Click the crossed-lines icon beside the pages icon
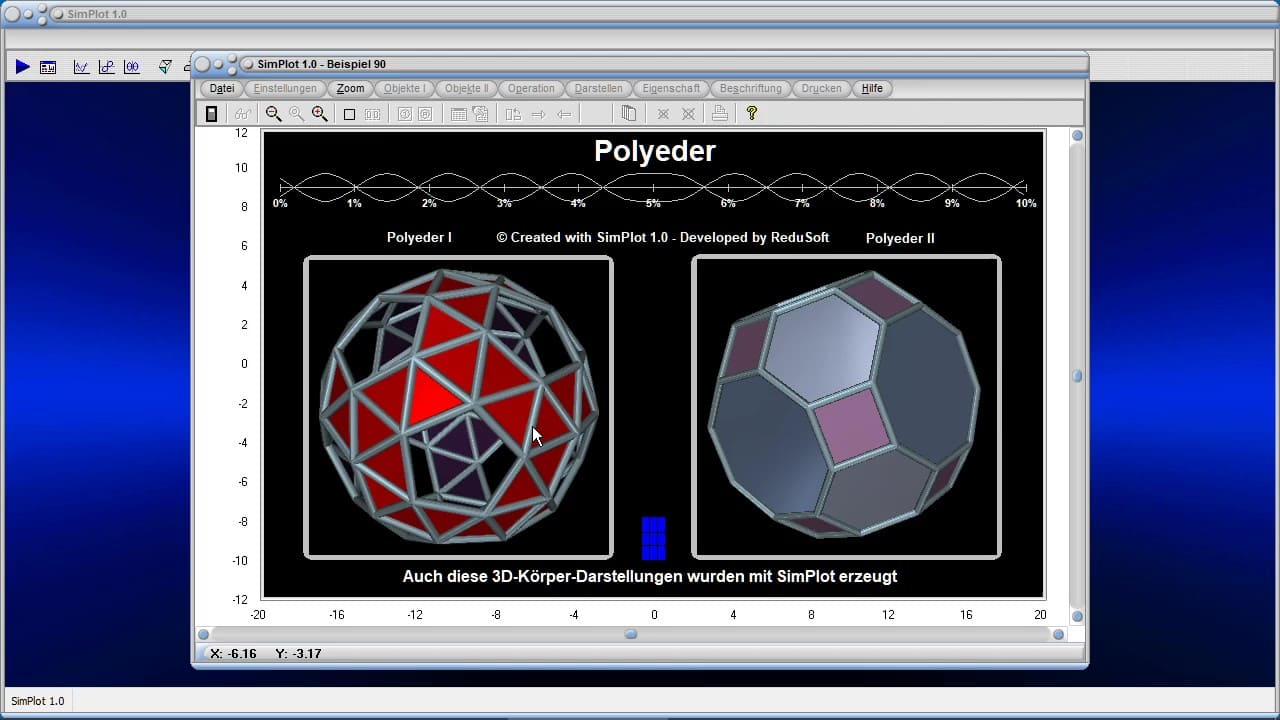Viewport: 1280px width, 720px height. (x=662, y=114)
